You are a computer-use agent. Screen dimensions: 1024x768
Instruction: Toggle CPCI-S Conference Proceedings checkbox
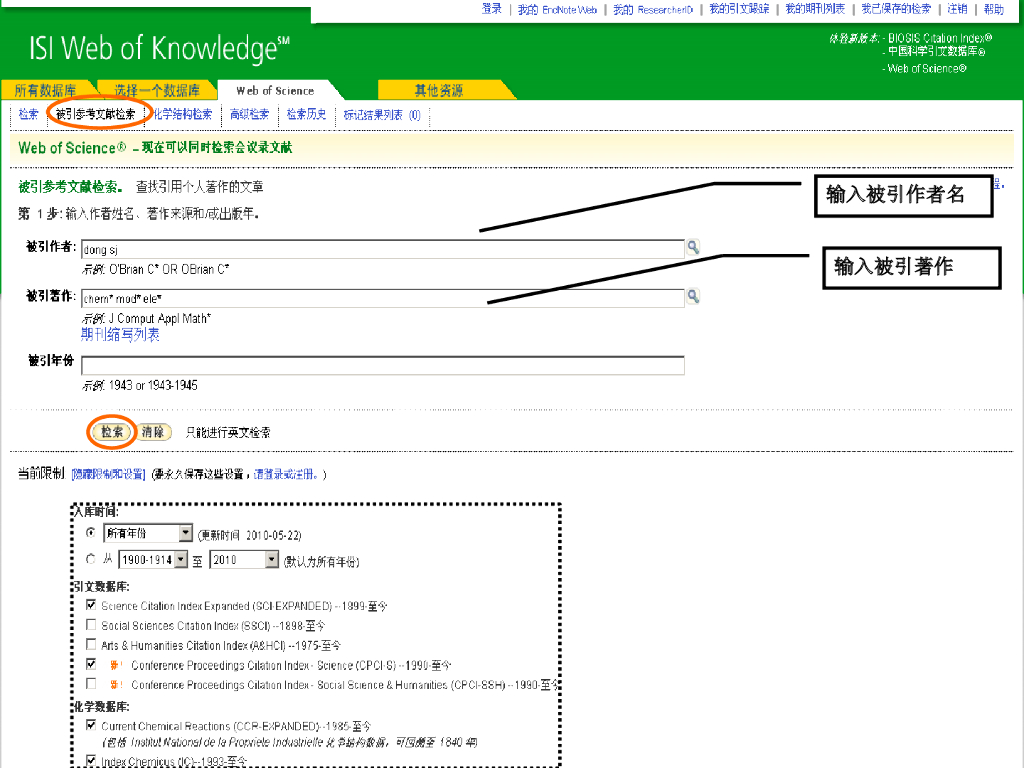(x=91, y=664)
